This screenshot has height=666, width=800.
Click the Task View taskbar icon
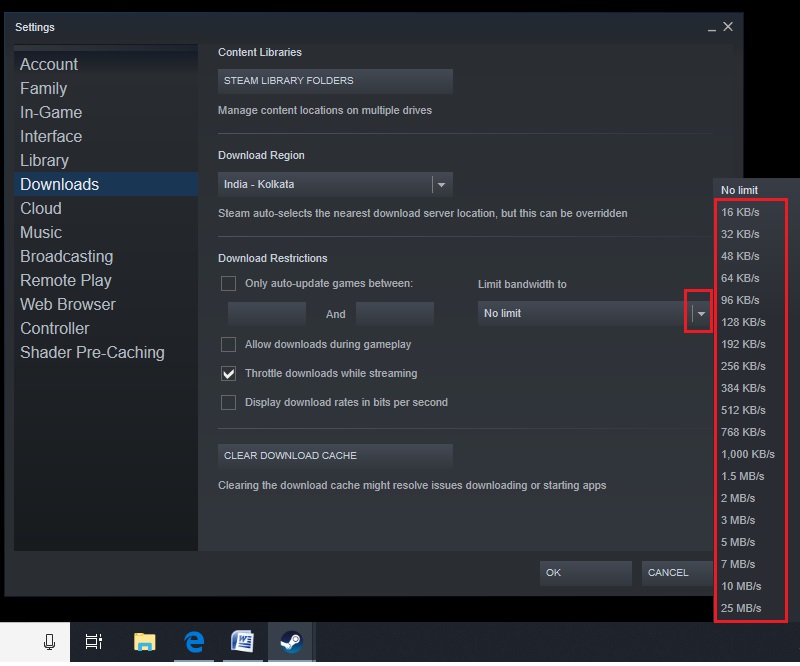(94, 642)
